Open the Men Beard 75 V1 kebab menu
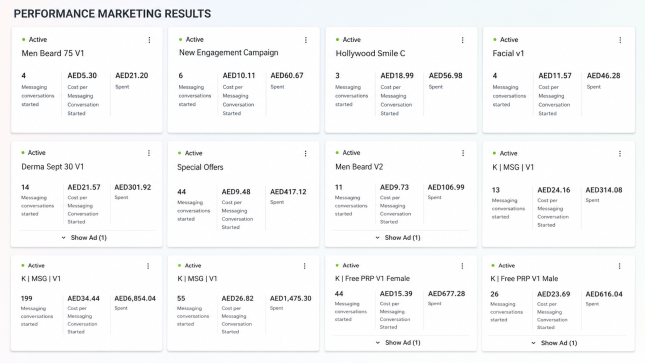The height and width of the screenshot is (363, 645). tap(149, 40)
